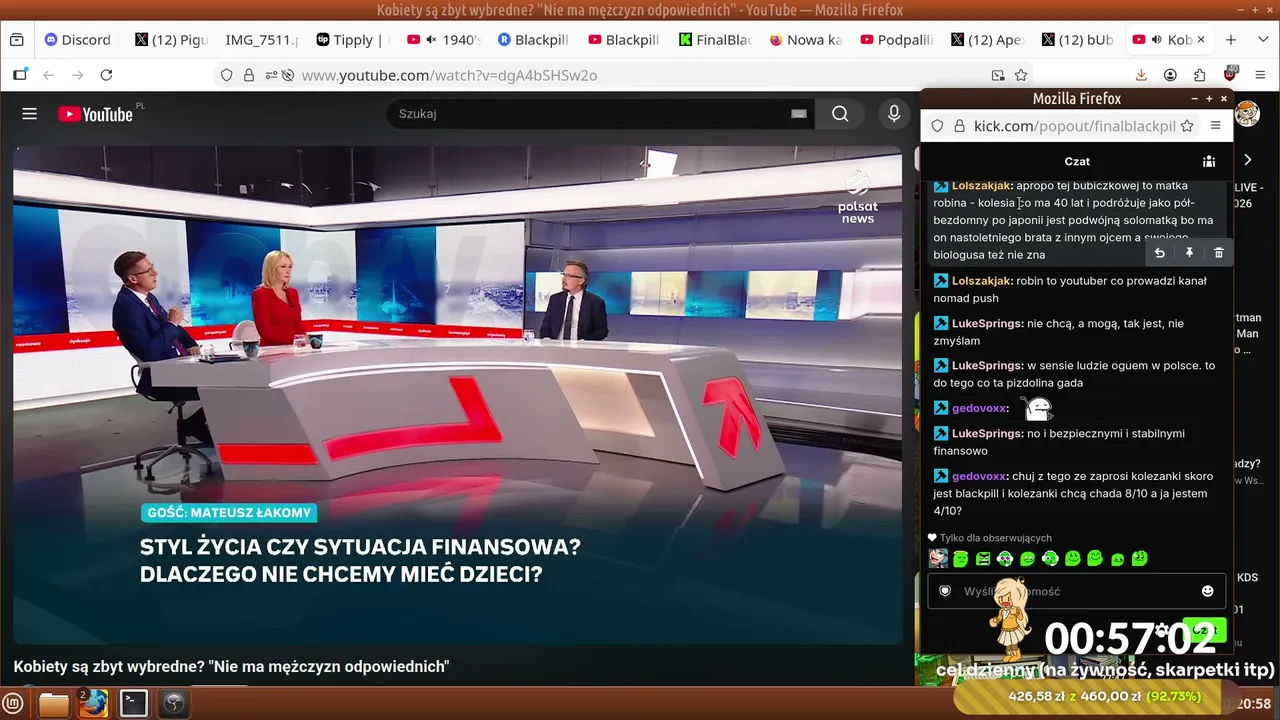Switch to the Podpalili tab
Viewport: 1280px width, 720px height.
coord(895,40)
